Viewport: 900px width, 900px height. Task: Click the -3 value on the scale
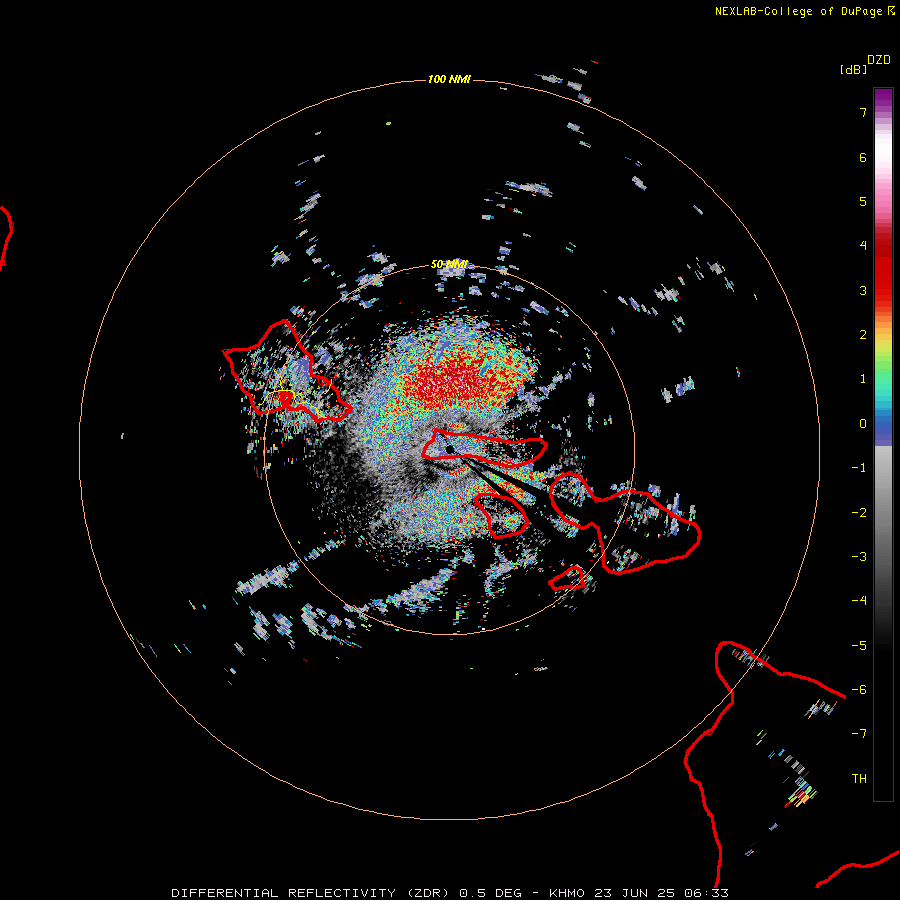coord(859,557)
